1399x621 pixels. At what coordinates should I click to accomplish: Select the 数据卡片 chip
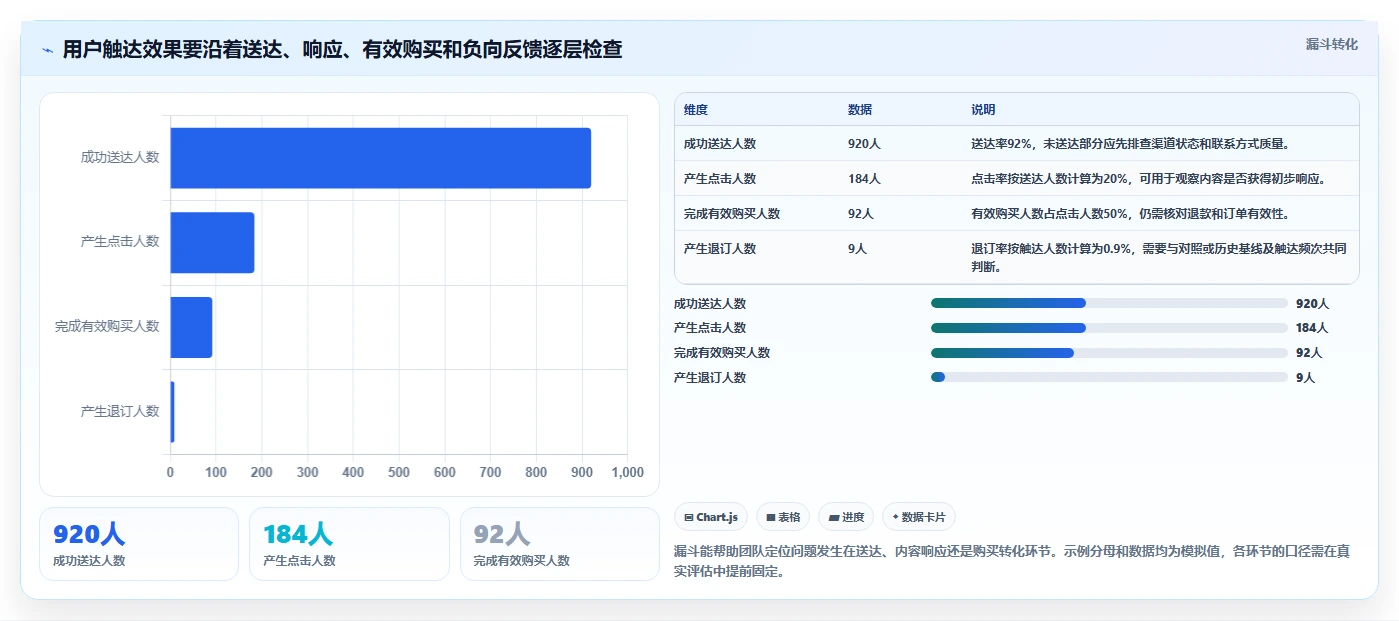pyautogui.click(x=919, y=517)
